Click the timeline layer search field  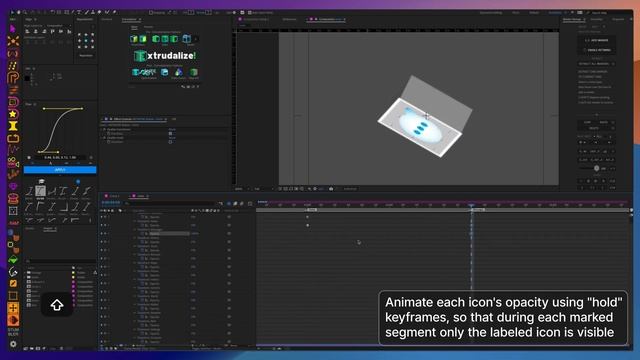click(170, 203)
